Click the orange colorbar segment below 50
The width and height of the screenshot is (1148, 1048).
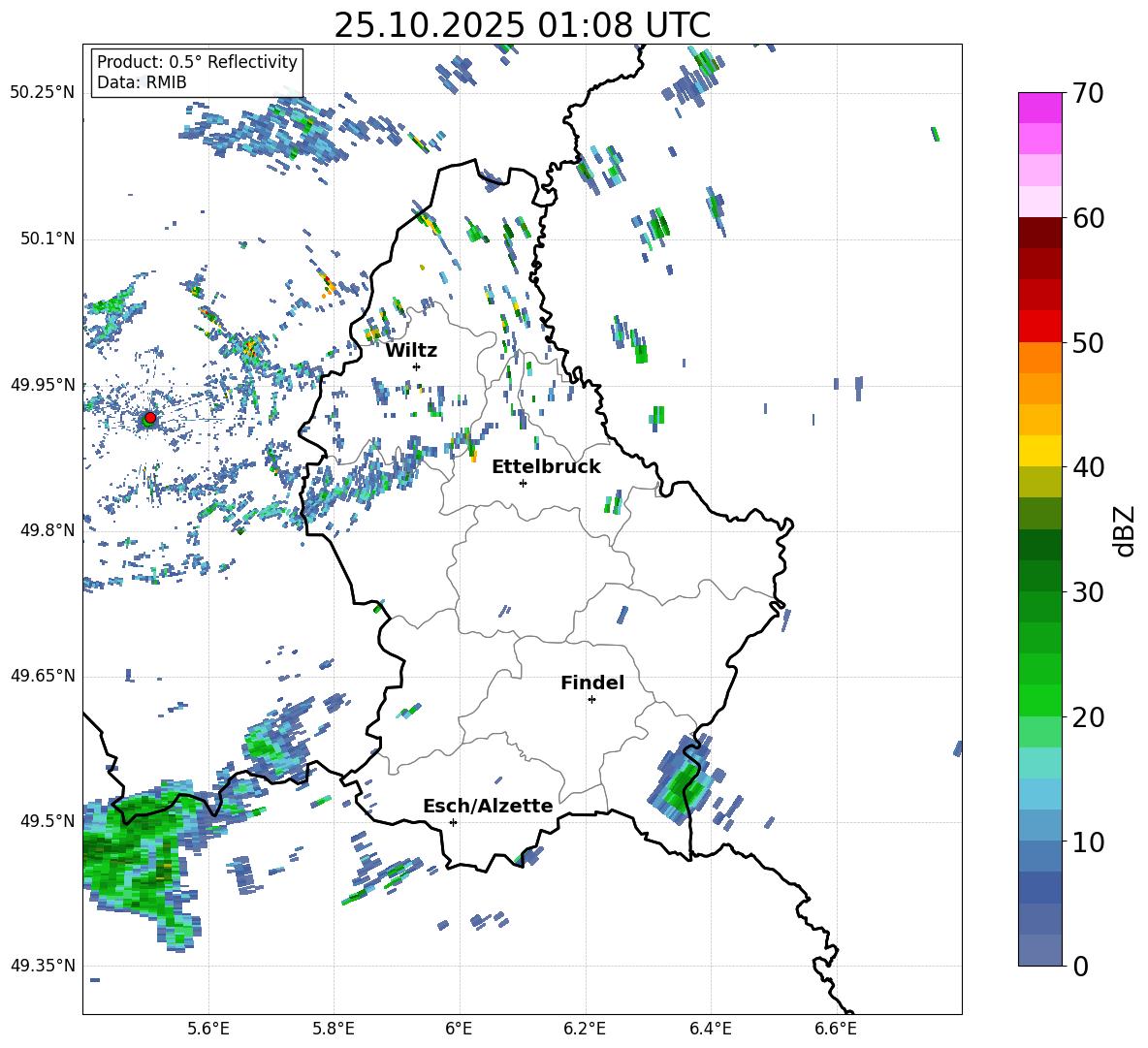point(1039,358)
